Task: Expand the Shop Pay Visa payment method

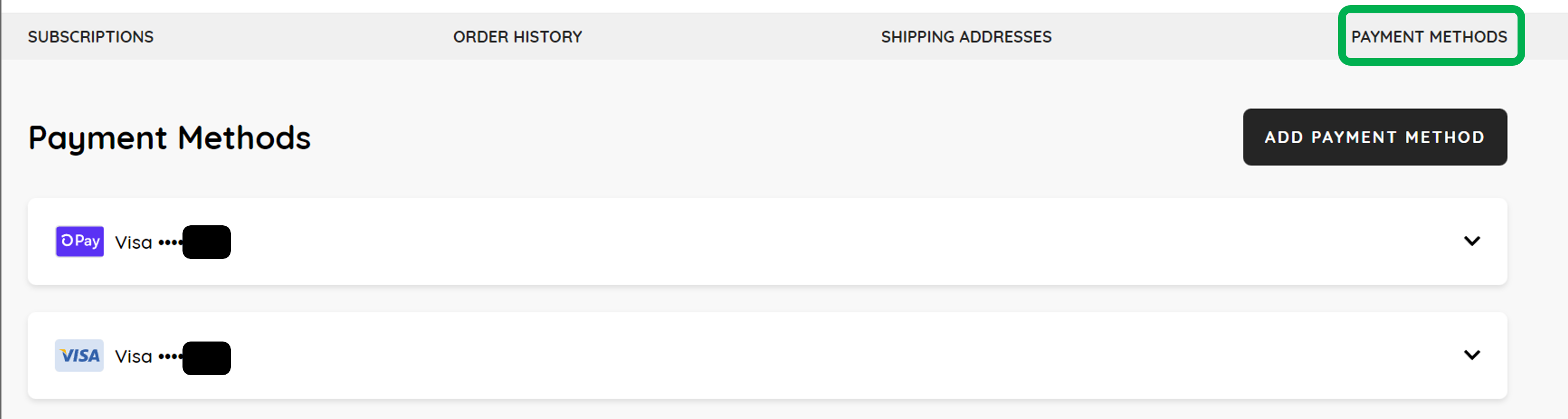Action: 1471,241
